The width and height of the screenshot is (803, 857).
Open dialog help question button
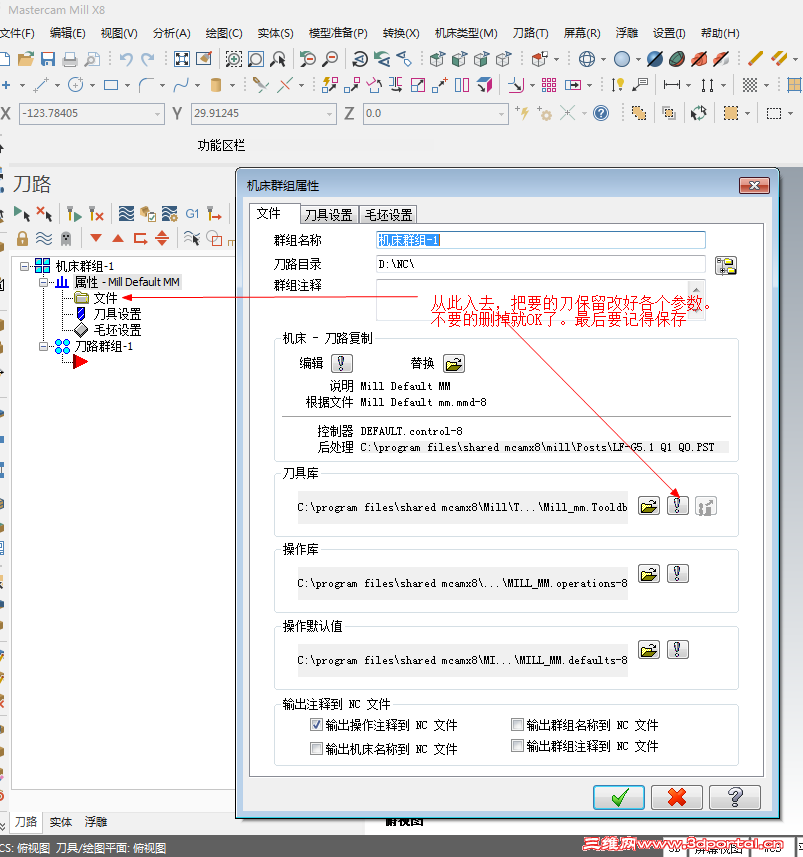click(735, 797)
